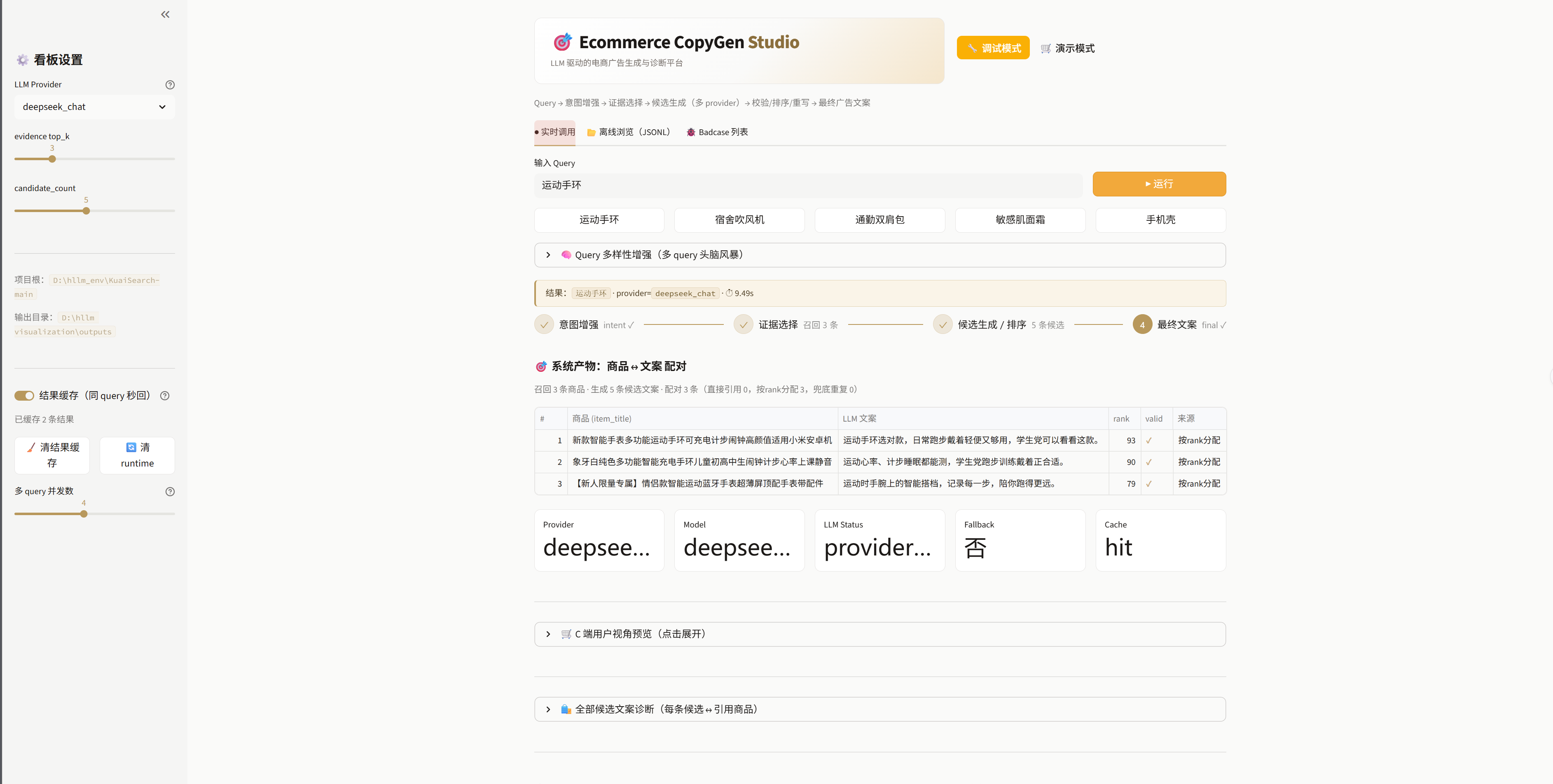Click rank column header
This screenshot has height=784, width=1553.
pyautogui.click(x=1124, y=419)
